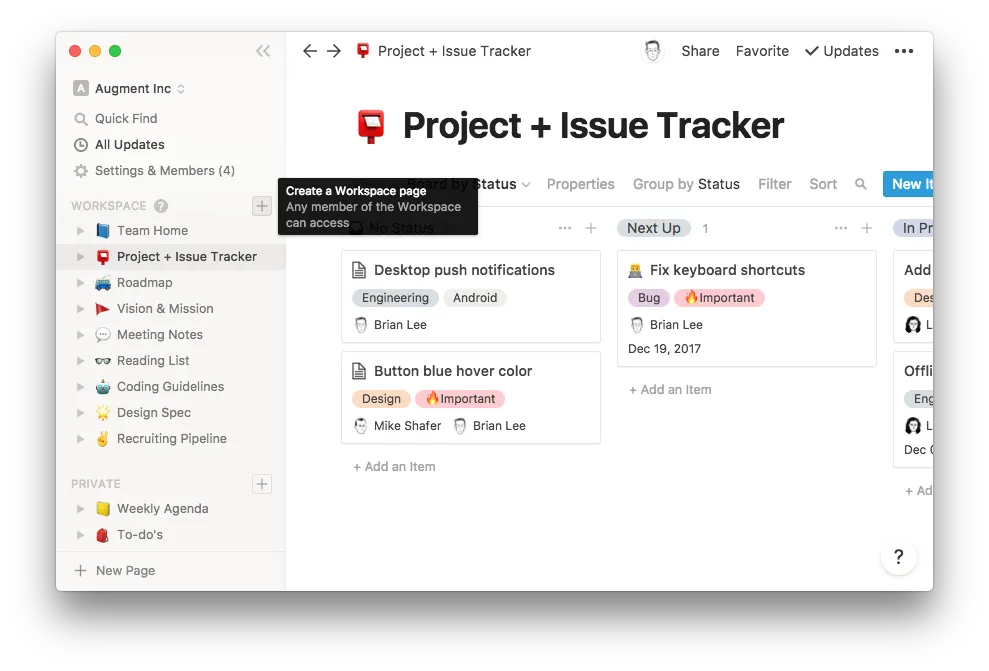Go back with the left arrow
The width and height of the screenshot is (989, 671).
309,51
